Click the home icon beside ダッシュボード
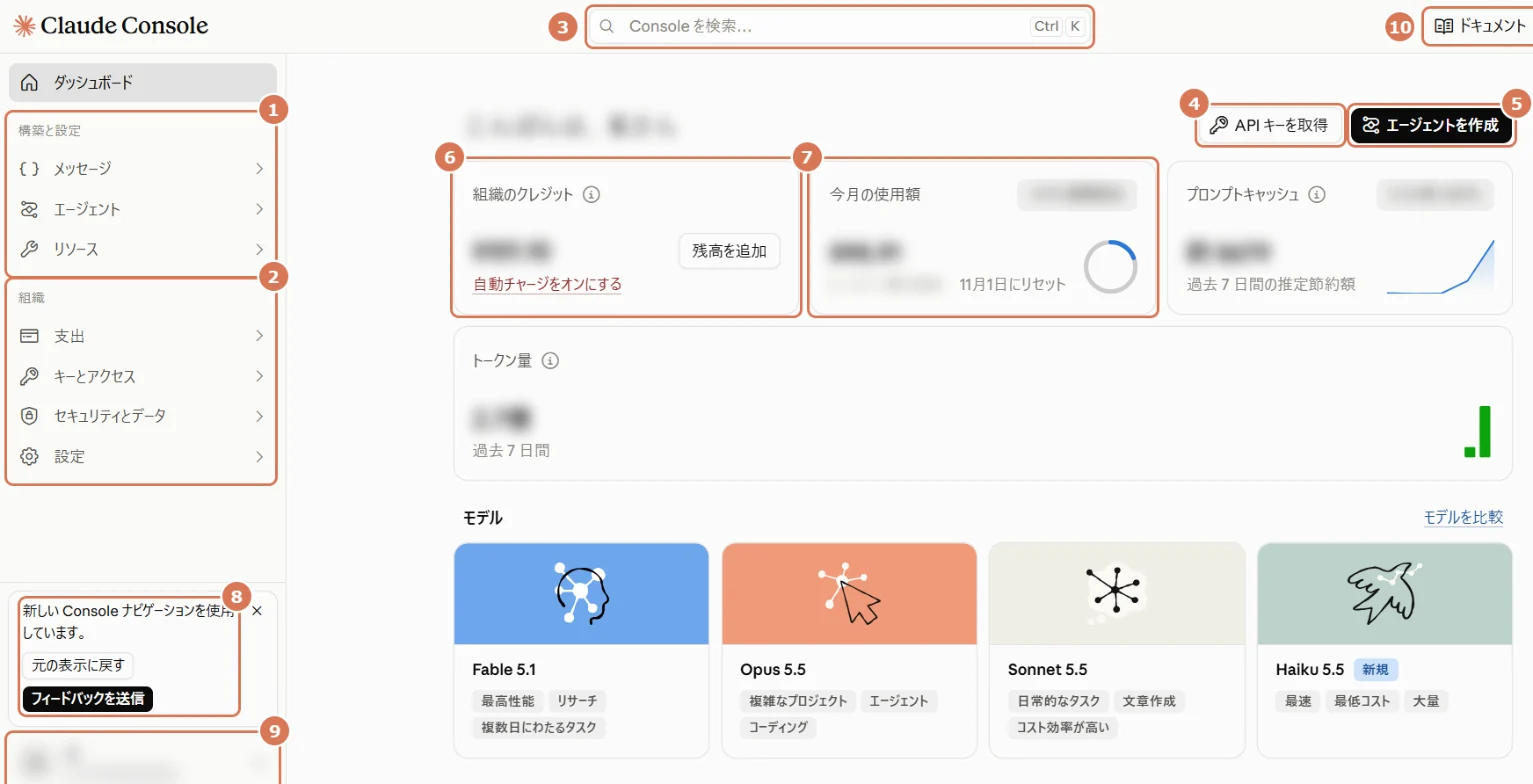Screen dimensions: 1533x784 click(30, 82)
